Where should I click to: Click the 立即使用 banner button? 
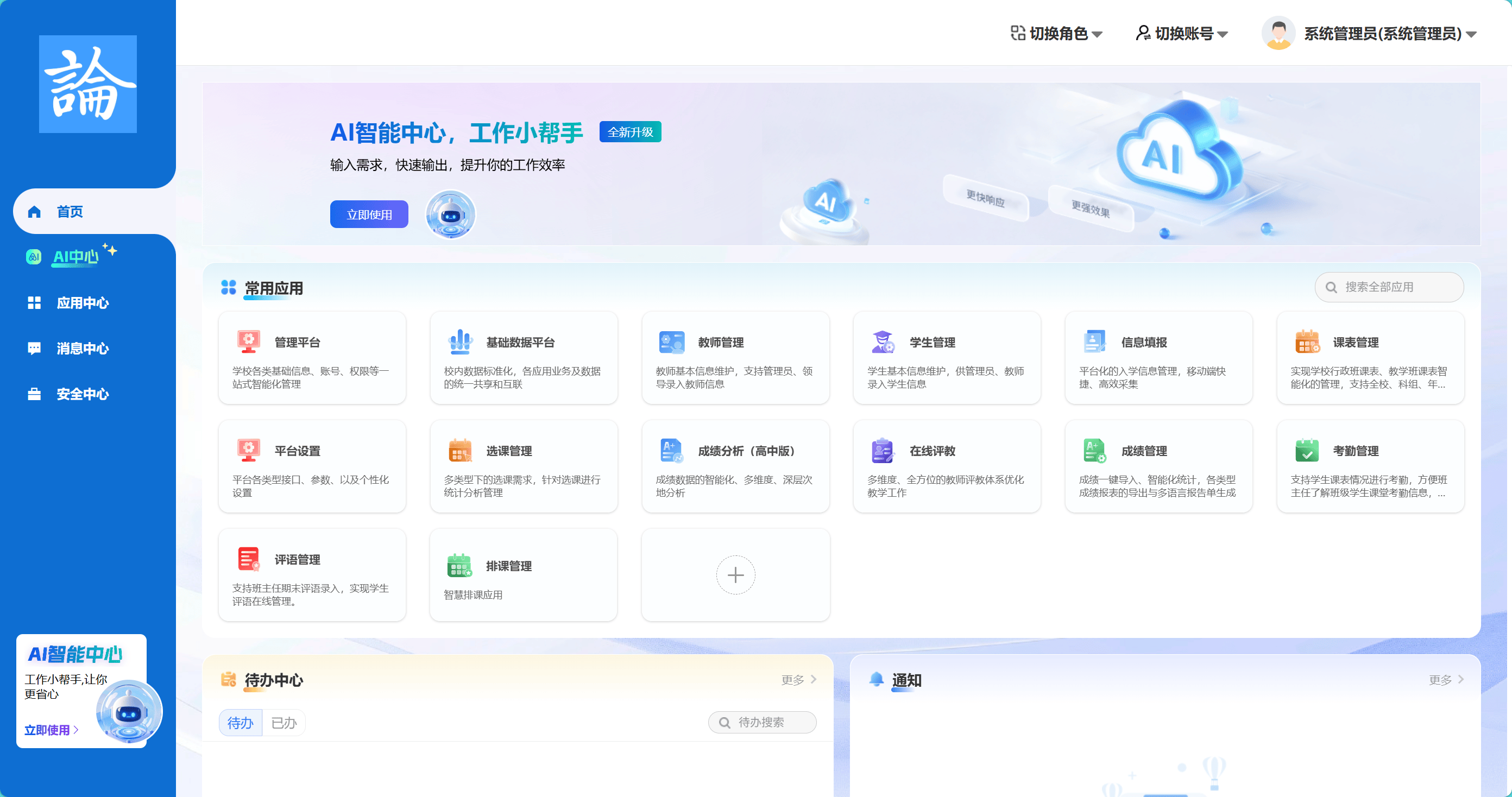tap(369, 214)
